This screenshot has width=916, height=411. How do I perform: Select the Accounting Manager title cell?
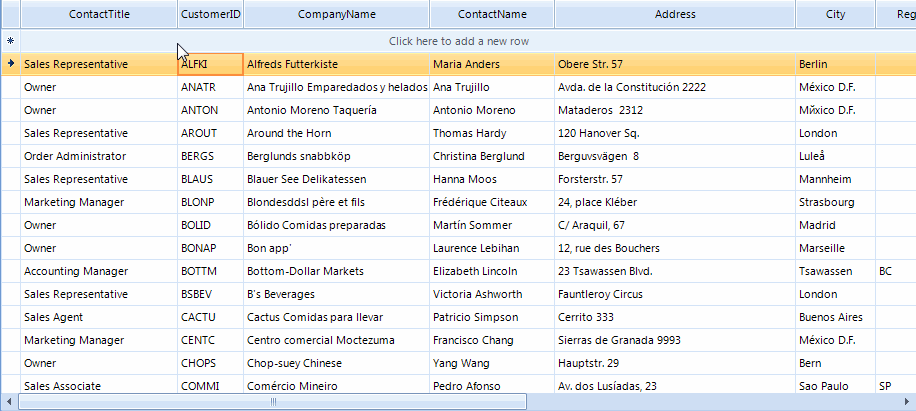98,271
